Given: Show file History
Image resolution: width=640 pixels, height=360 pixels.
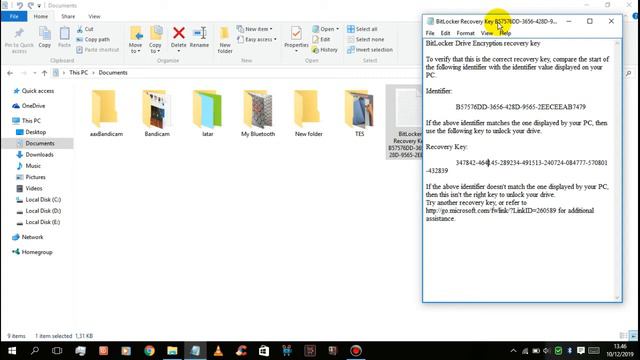Looking at the screenshot, I should (325, 49).
